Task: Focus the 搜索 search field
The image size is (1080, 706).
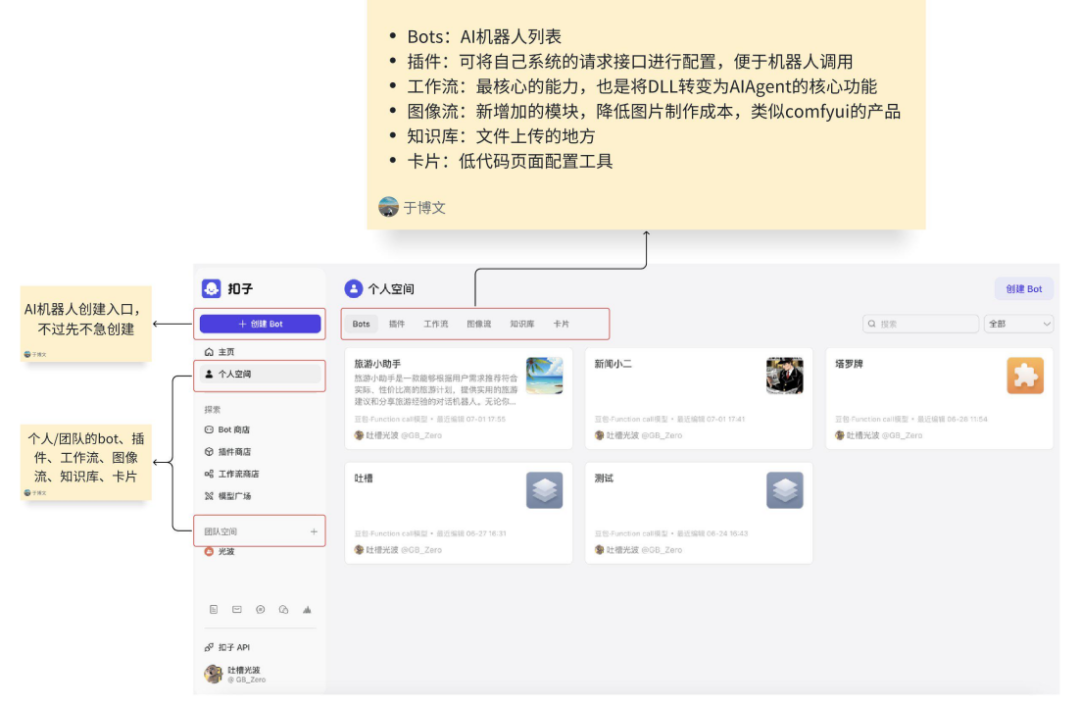Action: [x=920, y=324]
